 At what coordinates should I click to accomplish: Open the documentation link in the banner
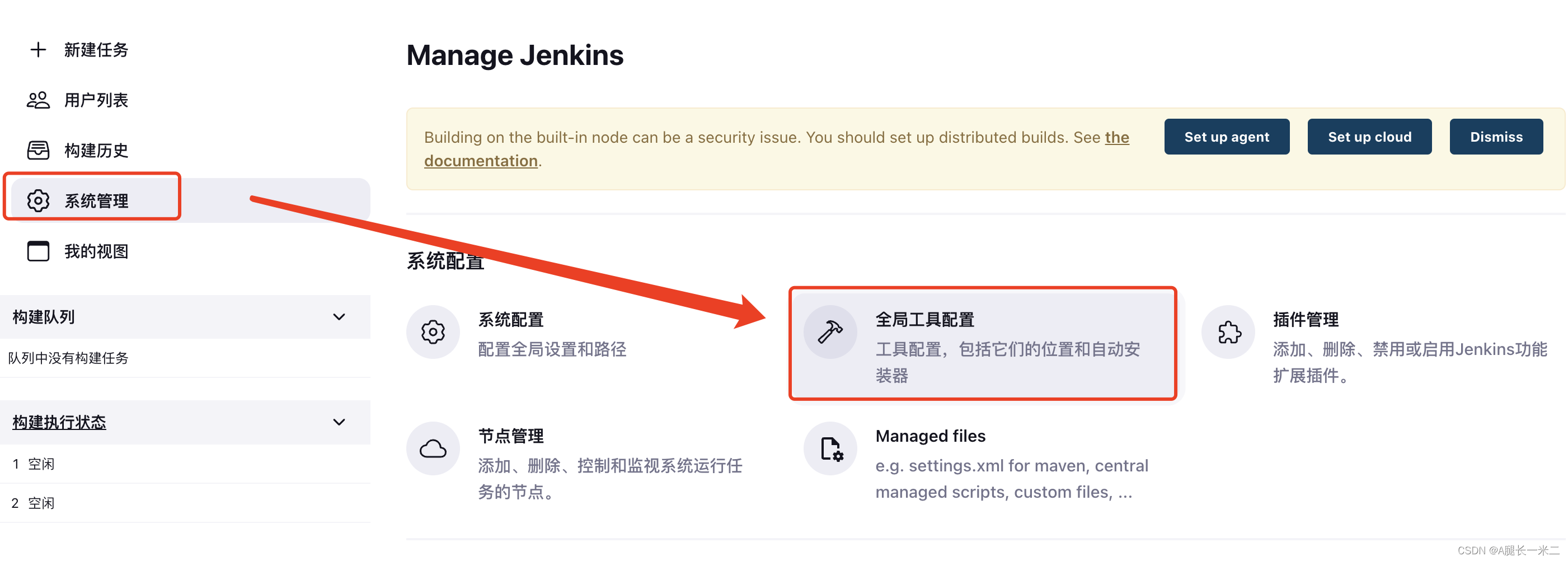(777, 148)
